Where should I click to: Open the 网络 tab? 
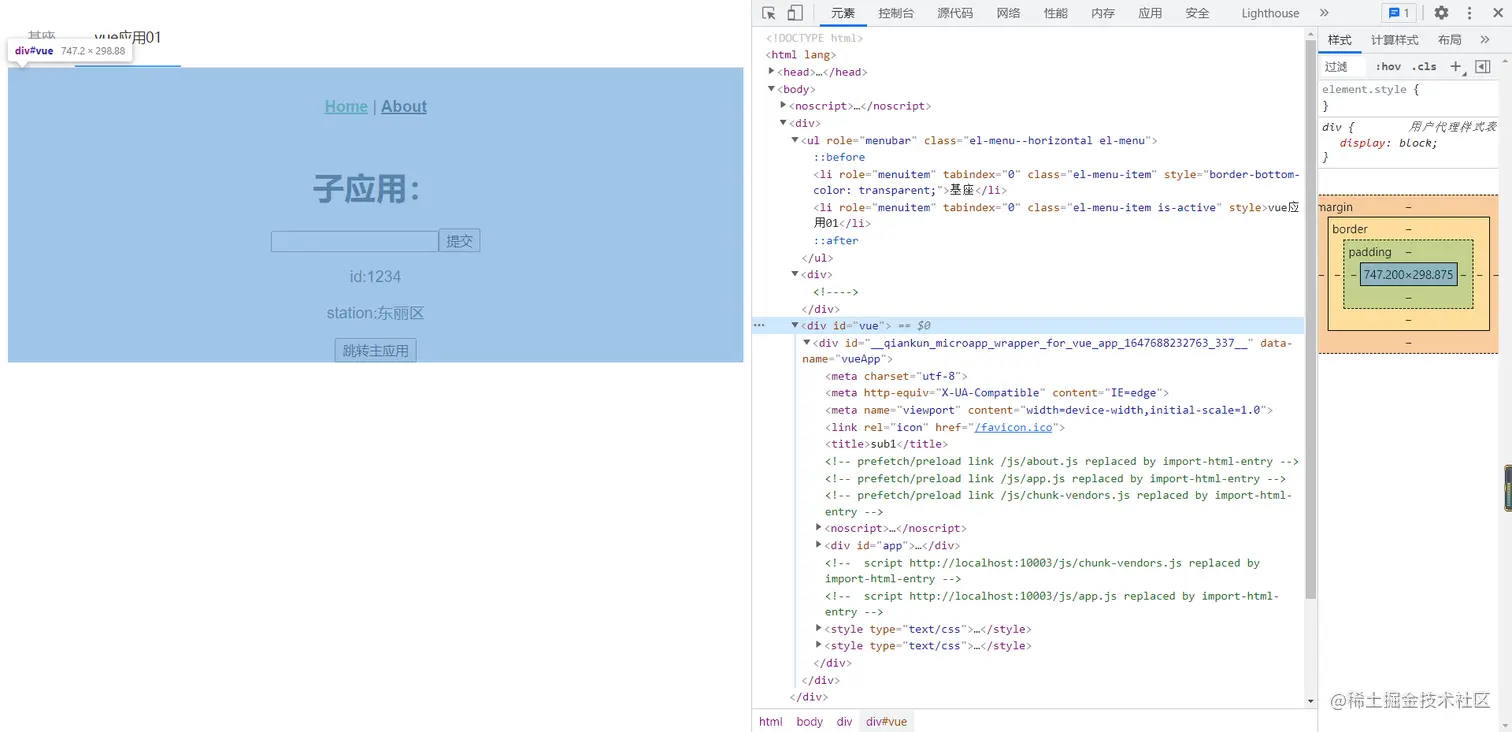[x=1008, y=13]
